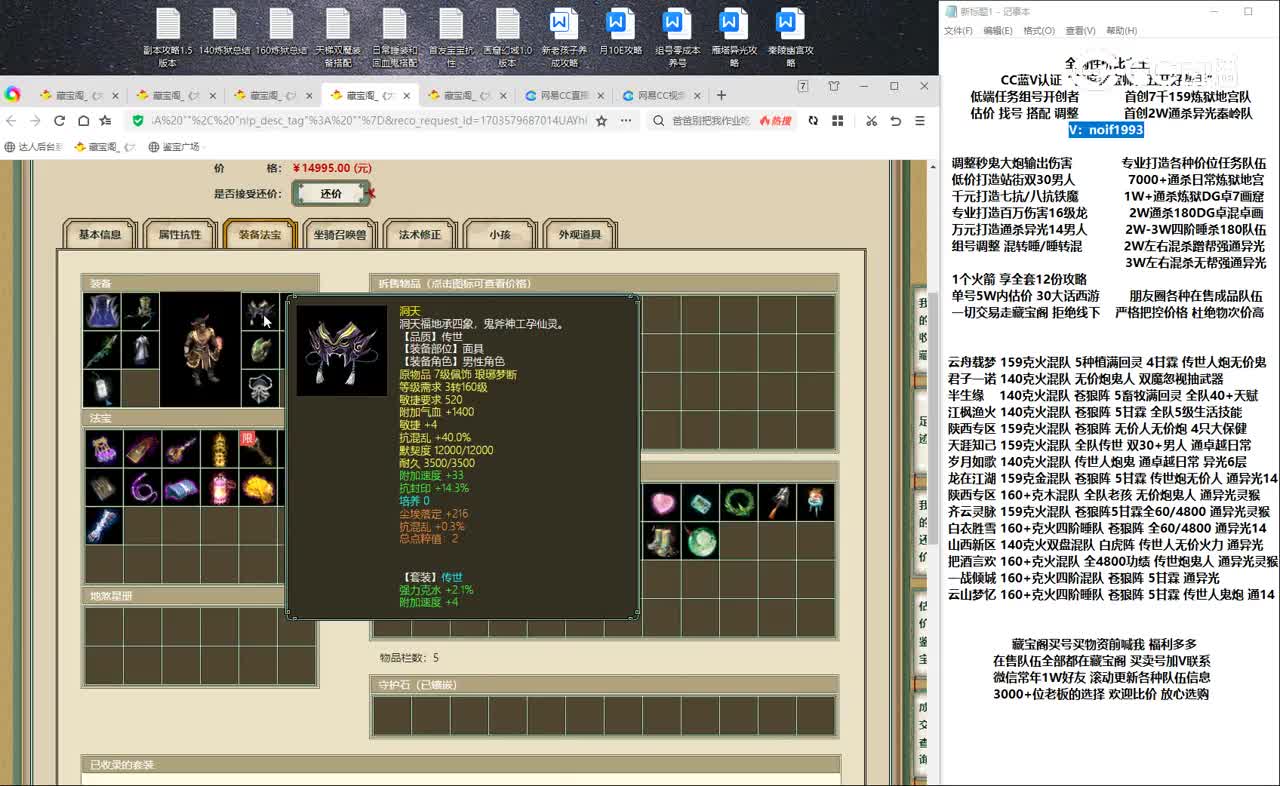Switch to the 装备法宝 tab

(260, 234)
